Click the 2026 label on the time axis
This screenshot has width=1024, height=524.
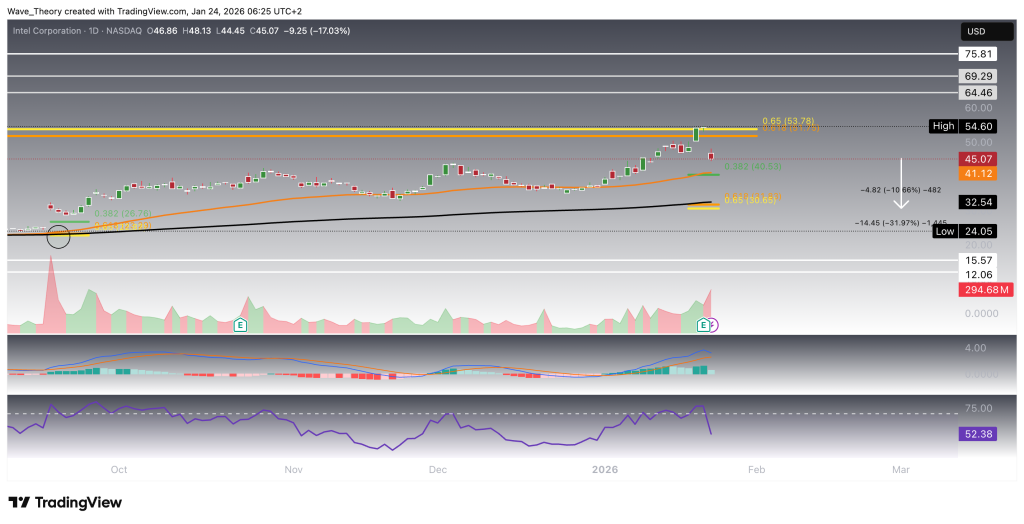[604, 469]
